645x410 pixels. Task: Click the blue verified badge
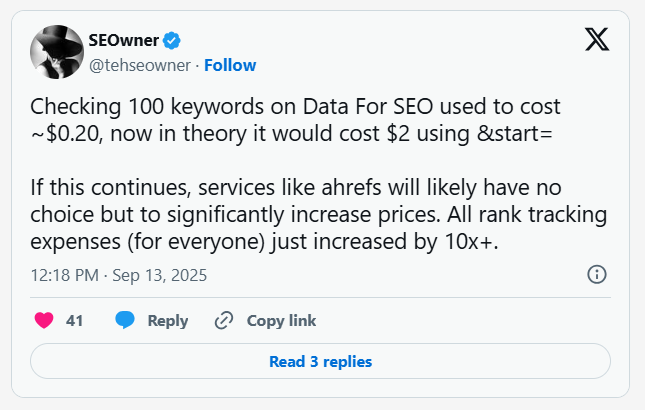tap(172, 41)
